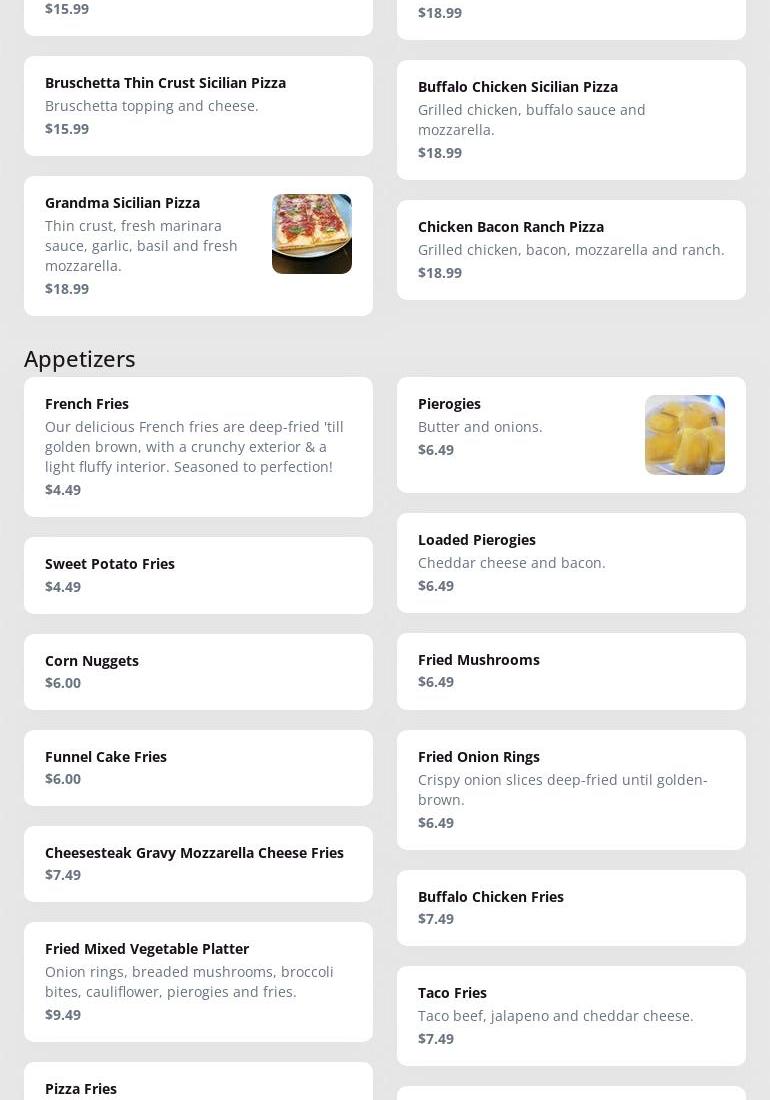The image size is (770, 1100).
Task: Click the Appetizers section heading
Action: (80, 359)
